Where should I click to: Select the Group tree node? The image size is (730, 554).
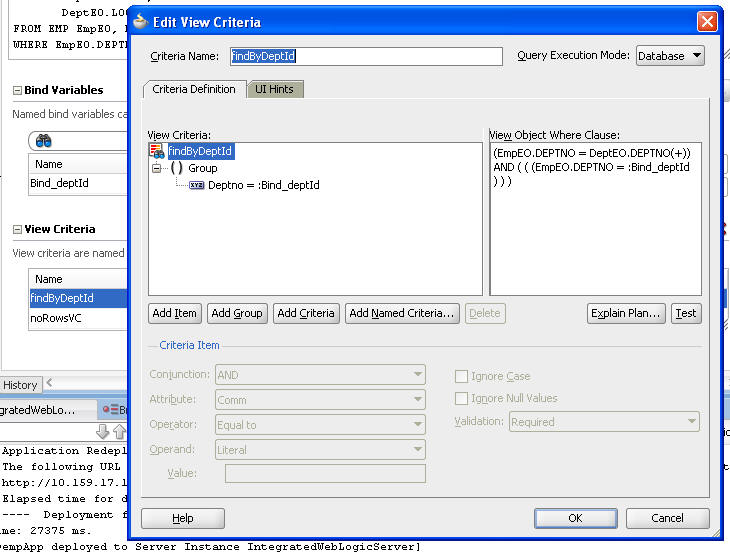pos(203,168)
